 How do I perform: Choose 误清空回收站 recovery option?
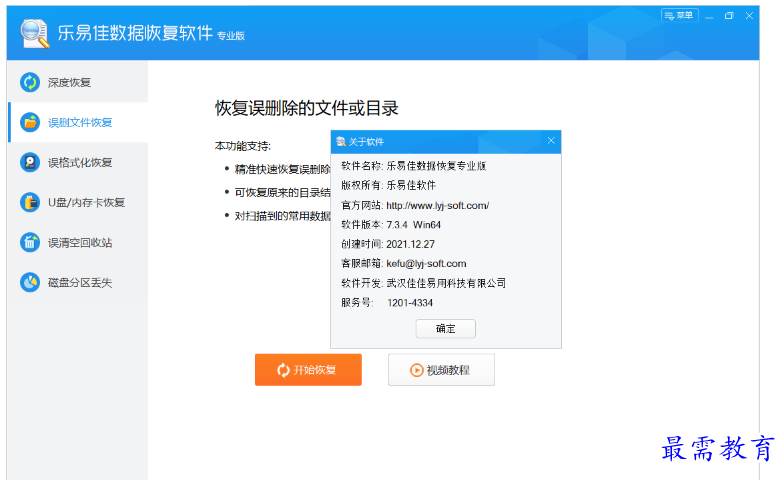pyautogui.click(x=78, y=242)
